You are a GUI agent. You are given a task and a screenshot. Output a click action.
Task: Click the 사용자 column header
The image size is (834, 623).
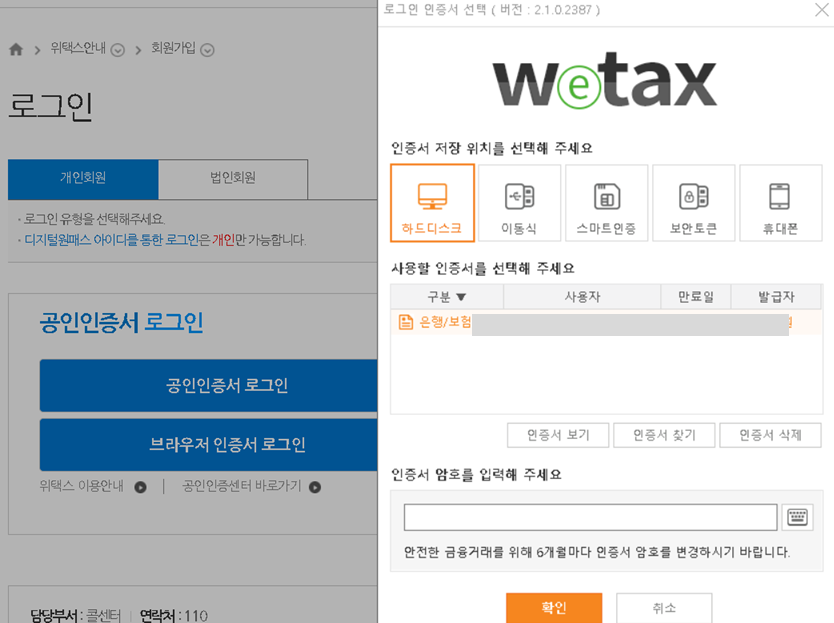[582, 297]
